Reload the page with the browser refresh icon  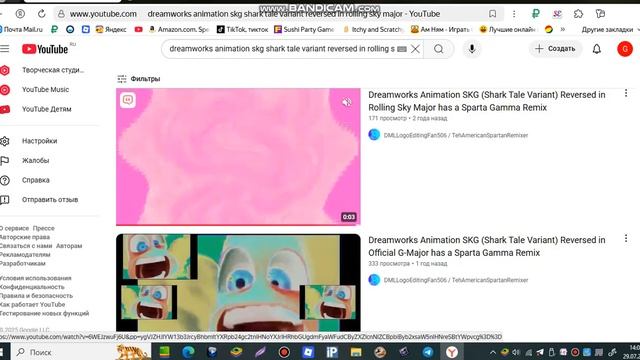coord(42,14)
